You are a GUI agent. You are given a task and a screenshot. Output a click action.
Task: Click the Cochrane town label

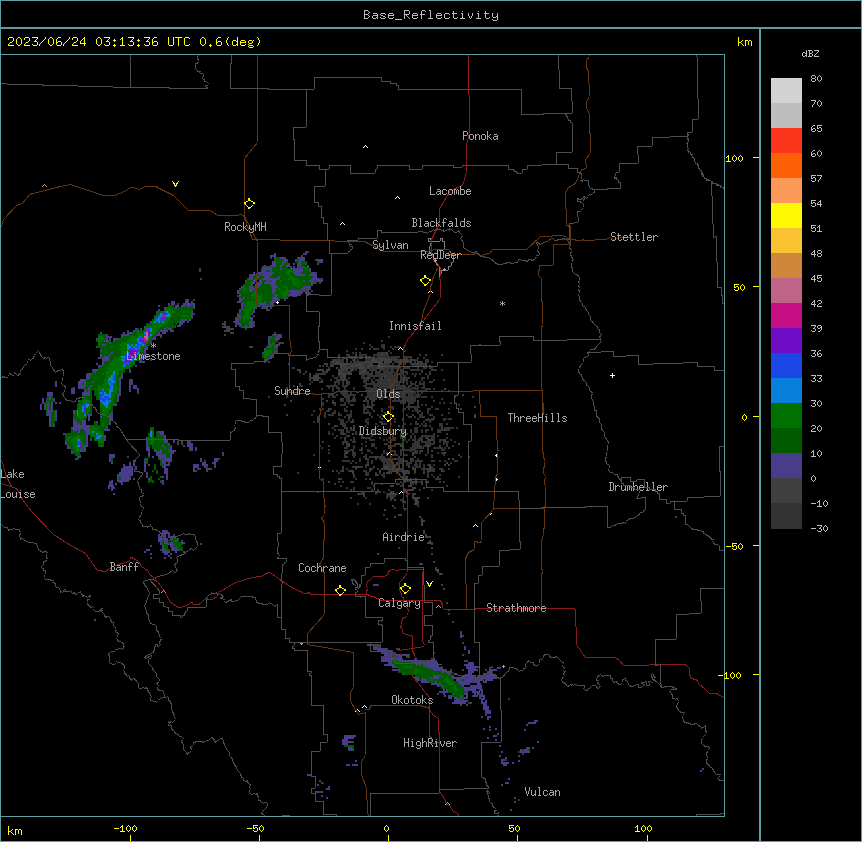click(322, 568)
